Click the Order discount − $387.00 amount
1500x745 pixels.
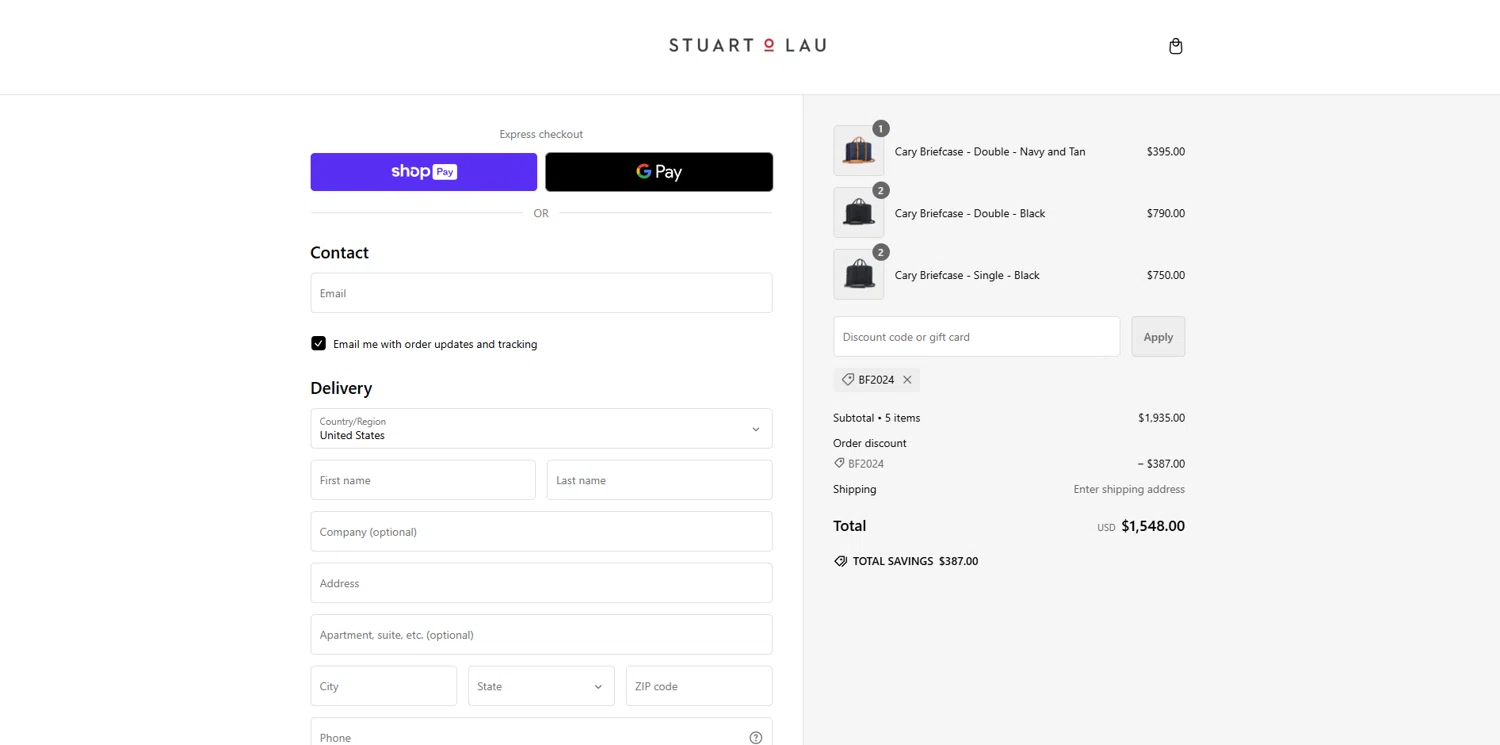[x=1161, y=464]
